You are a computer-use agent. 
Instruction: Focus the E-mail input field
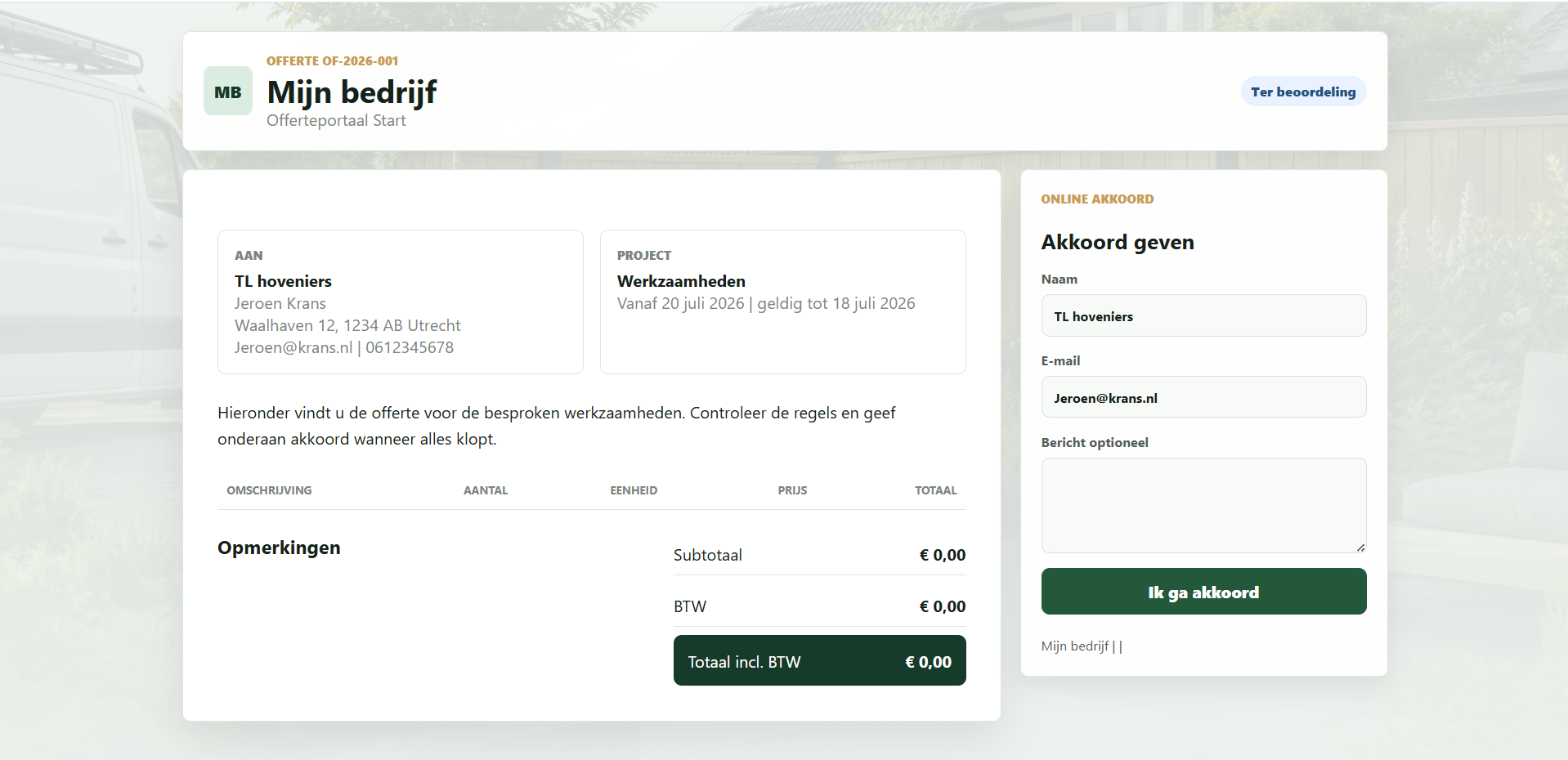(1203, 397)
